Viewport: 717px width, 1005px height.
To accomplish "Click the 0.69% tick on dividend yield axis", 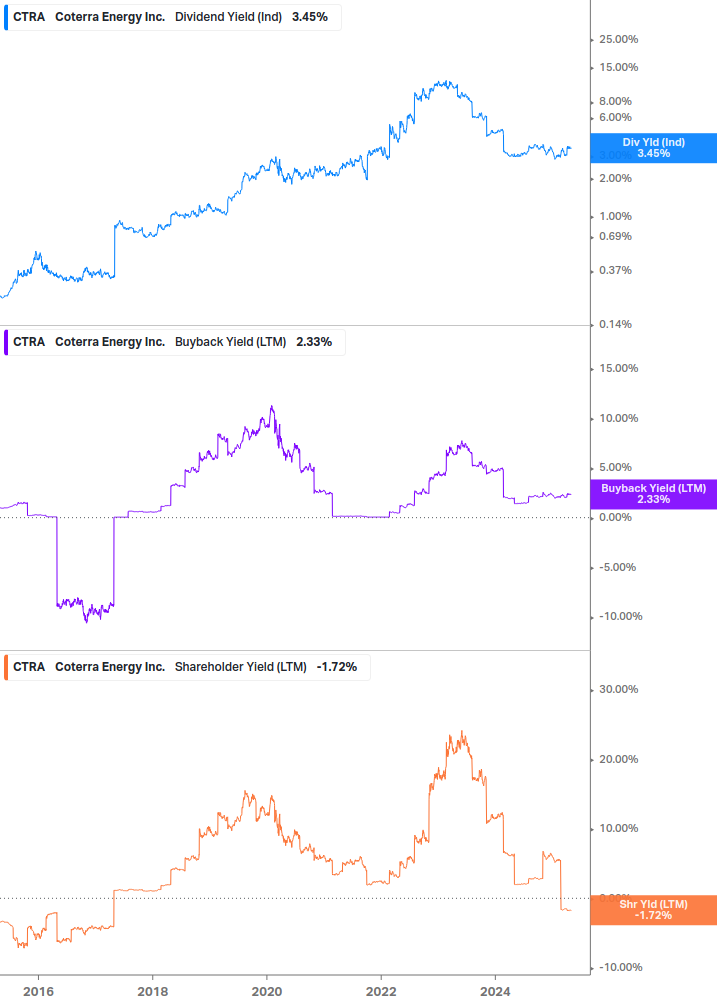I will coord(615,237).
